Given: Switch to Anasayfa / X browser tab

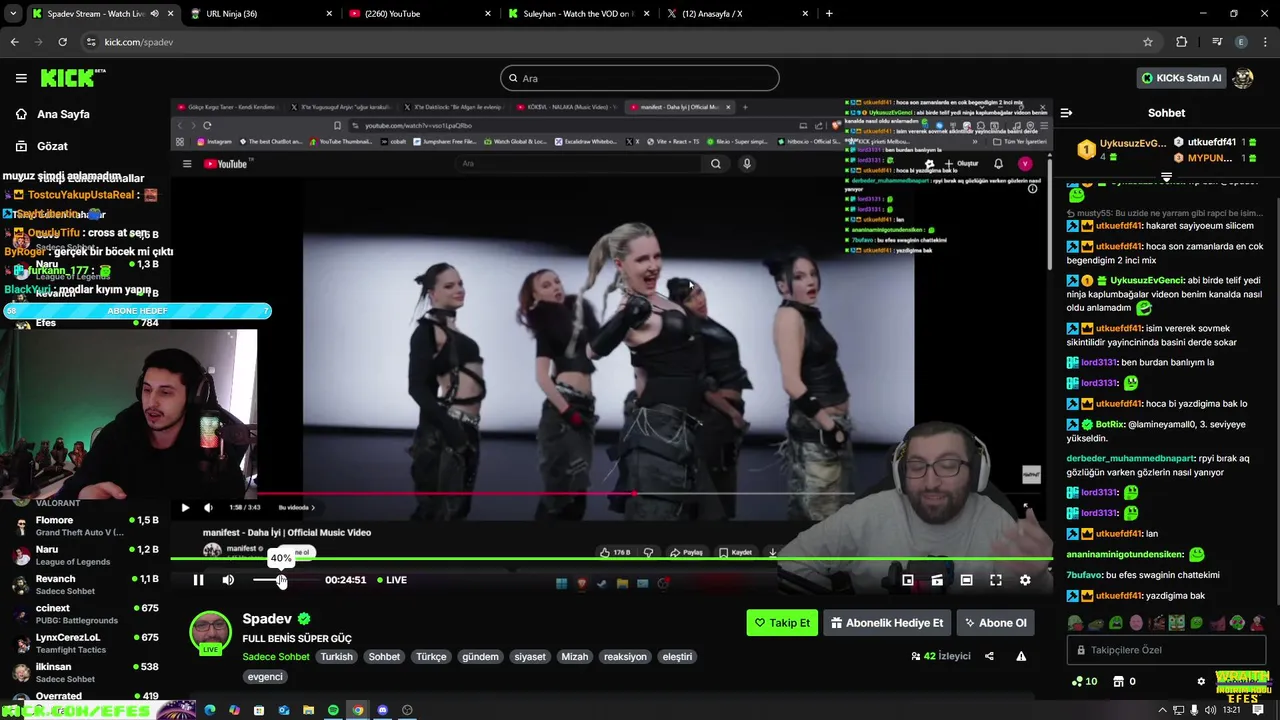Looking at the screenshot, I should point(738,14).
